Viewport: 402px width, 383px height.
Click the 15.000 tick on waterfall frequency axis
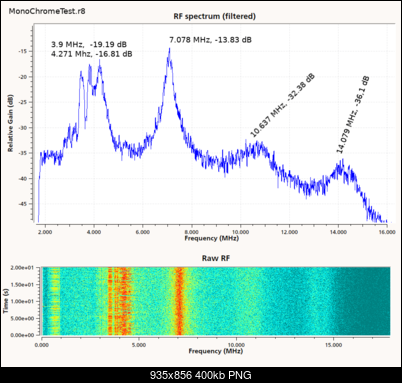click(x=333, y=345)
